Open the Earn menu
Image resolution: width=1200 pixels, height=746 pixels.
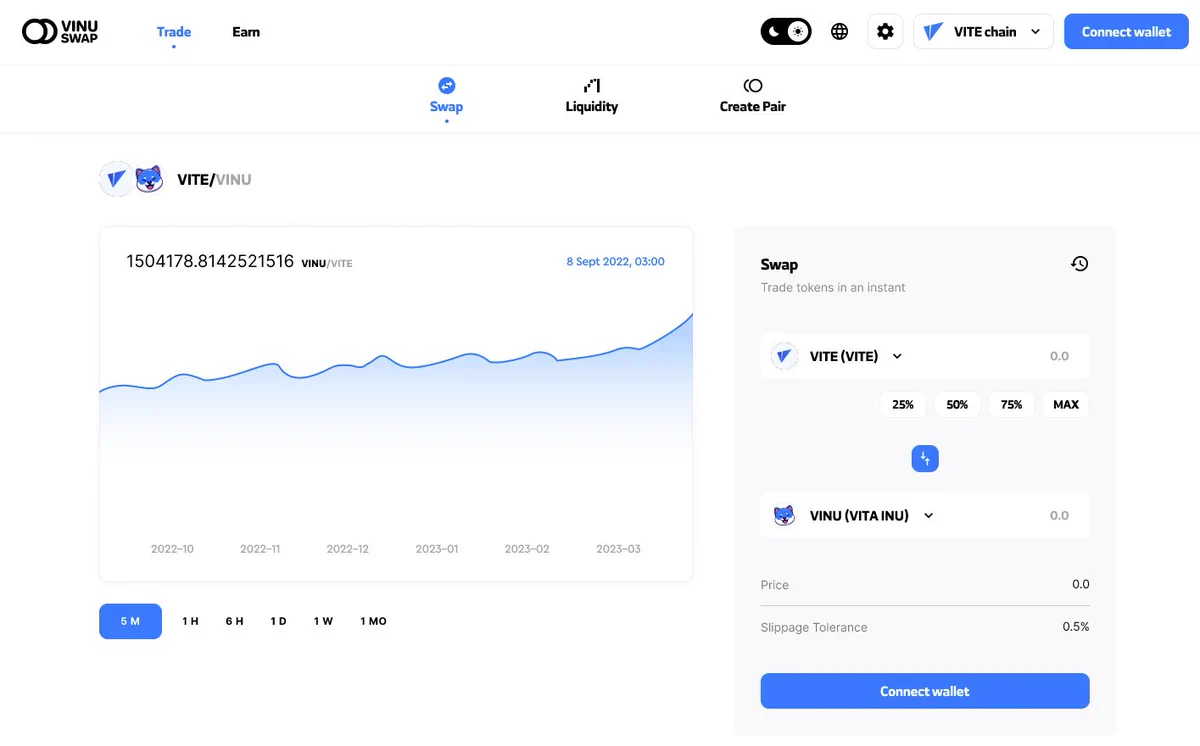pyautogui.click(x=246, y=32)
